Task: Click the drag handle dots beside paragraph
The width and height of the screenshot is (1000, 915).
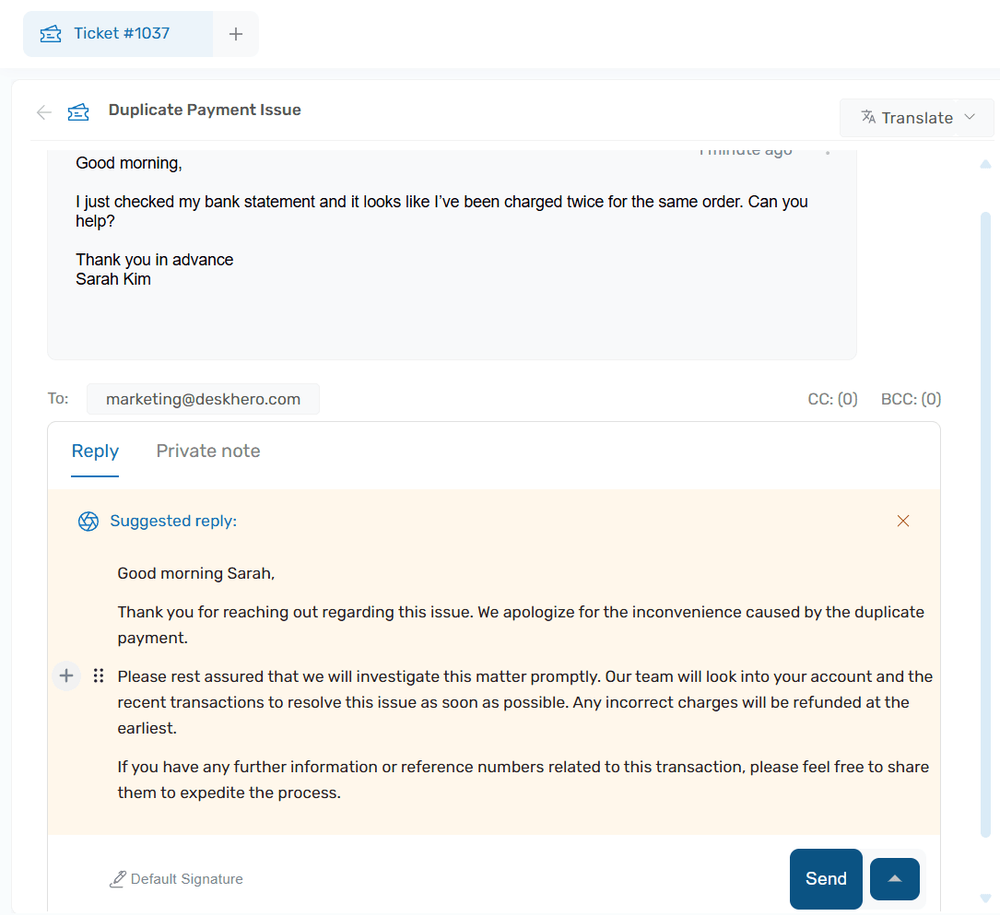Action: pos(98,676)
